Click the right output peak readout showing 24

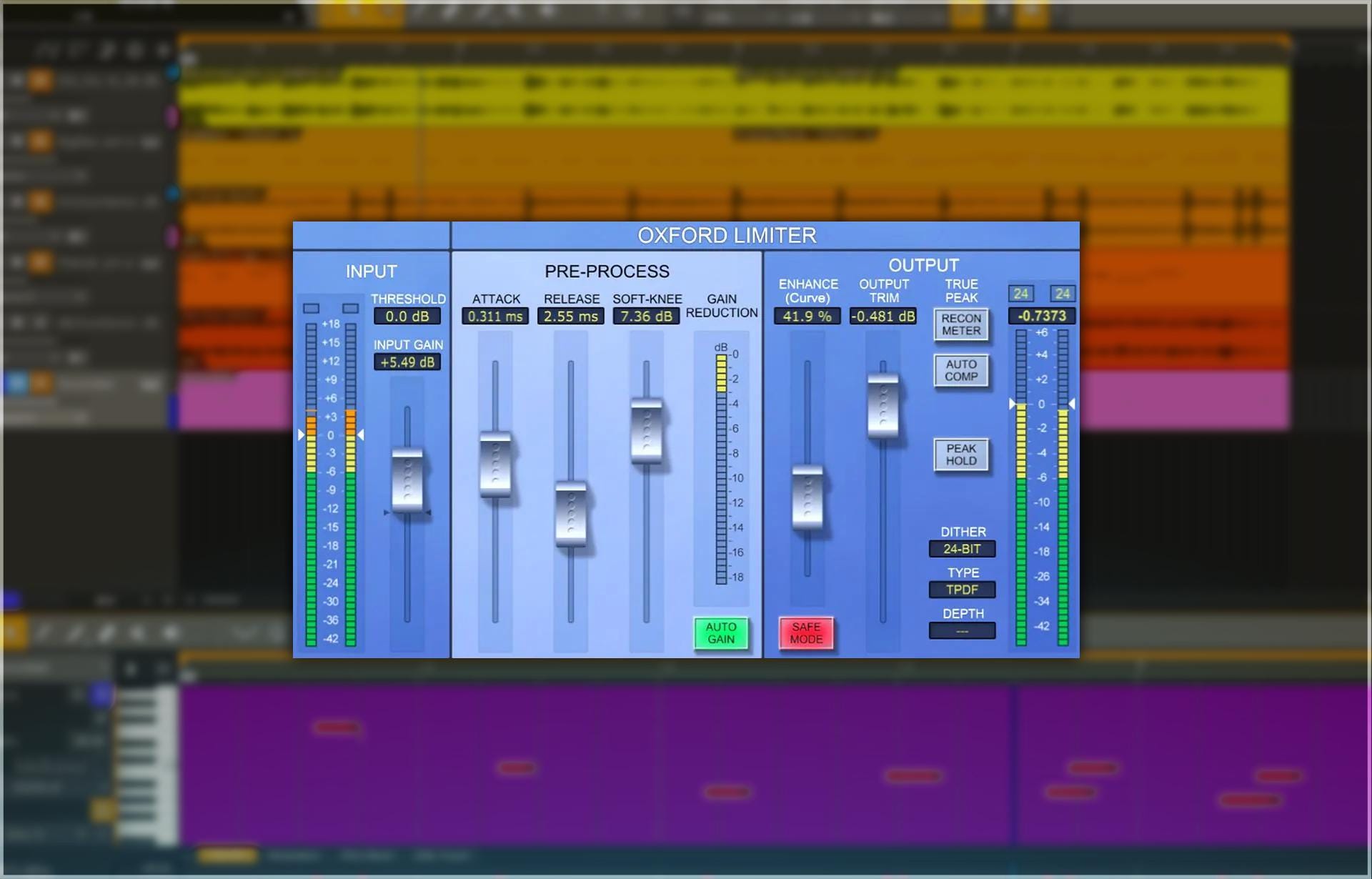[1063, 294]
